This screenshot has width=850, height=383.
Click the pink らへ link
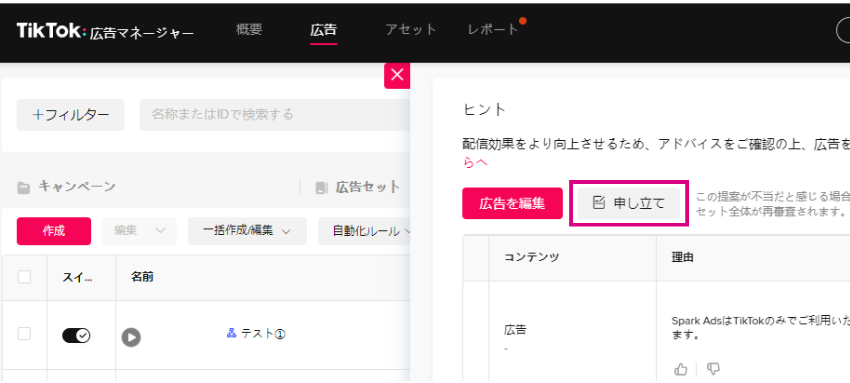[x=475, y=163]
